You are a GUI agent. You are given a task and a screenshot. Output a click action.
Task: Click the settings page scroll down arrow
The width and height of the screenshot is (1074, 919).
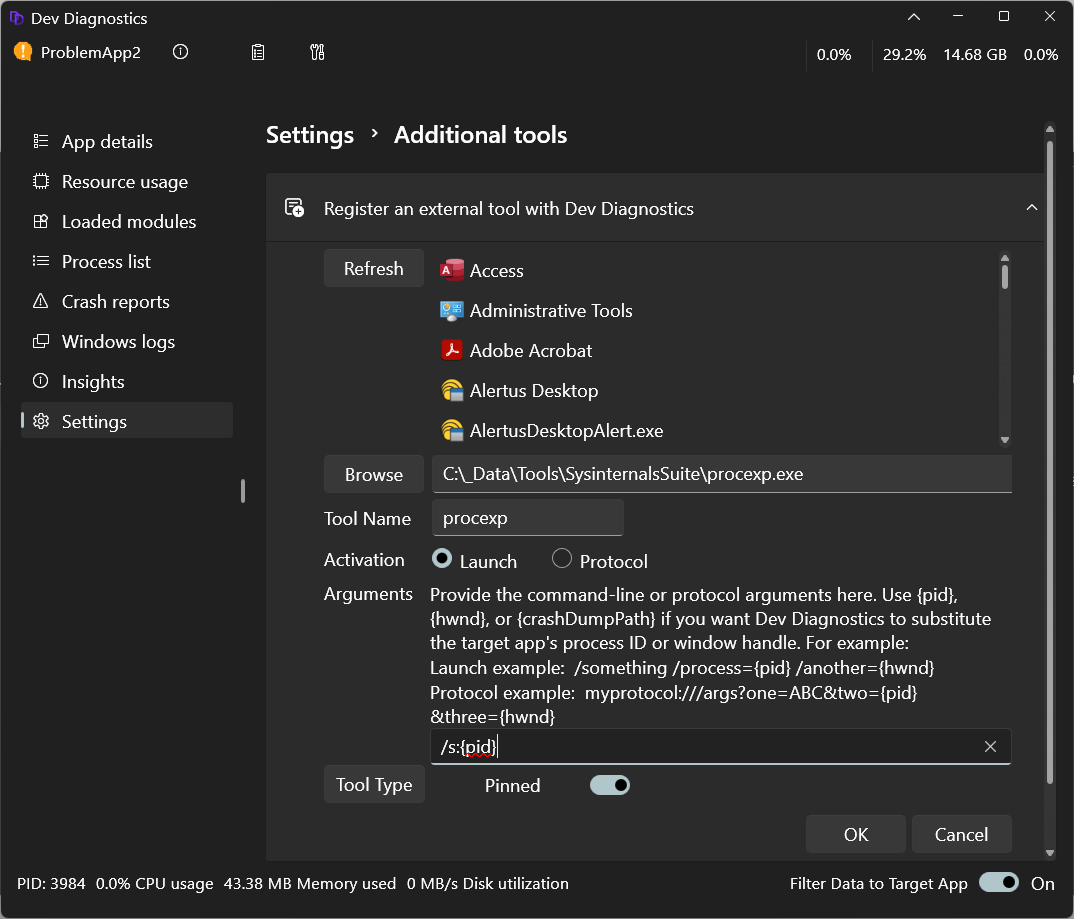(1049, 853)
